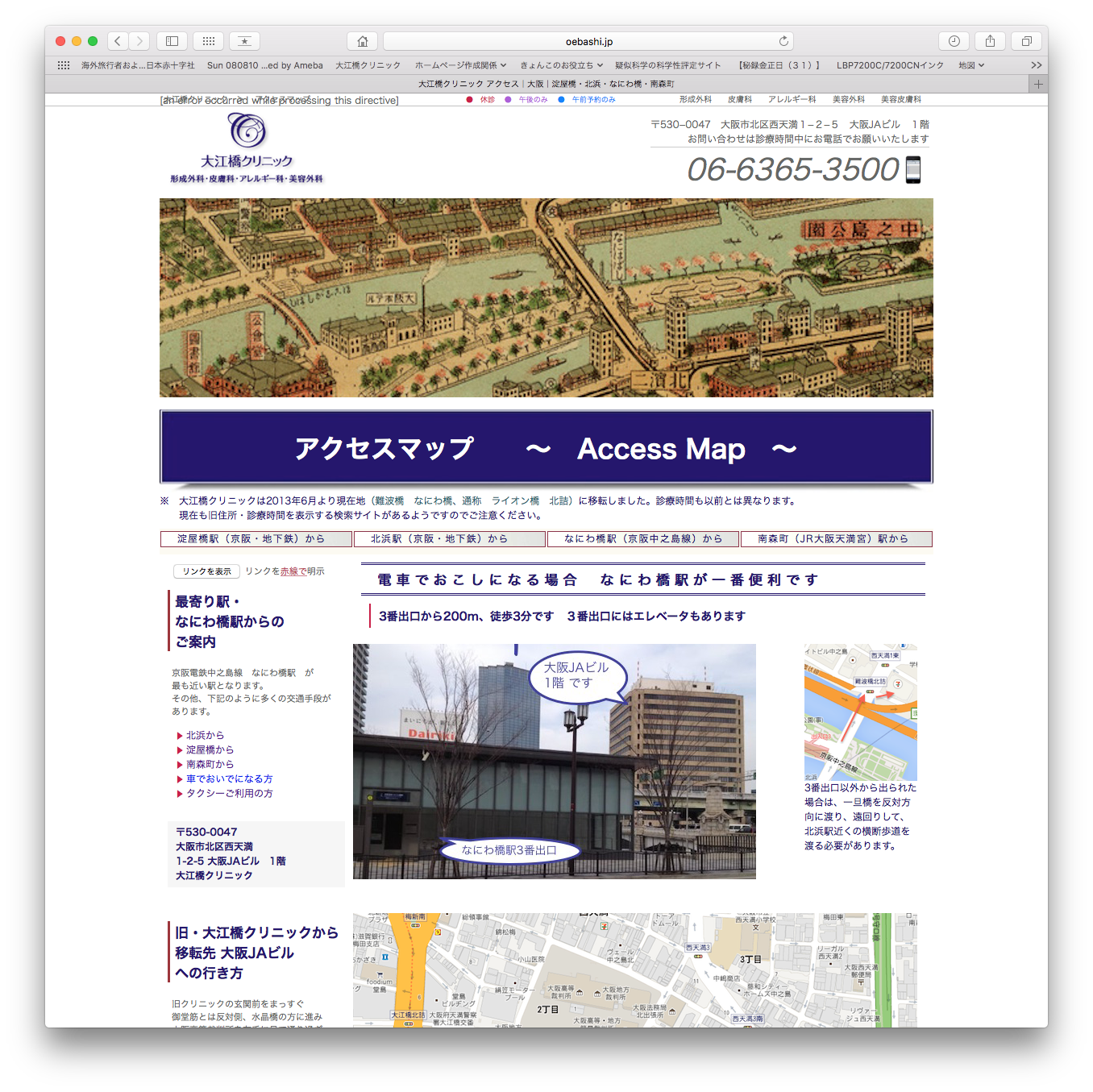Click the purple 午後のみ legend dot

[x=508, y=100]
